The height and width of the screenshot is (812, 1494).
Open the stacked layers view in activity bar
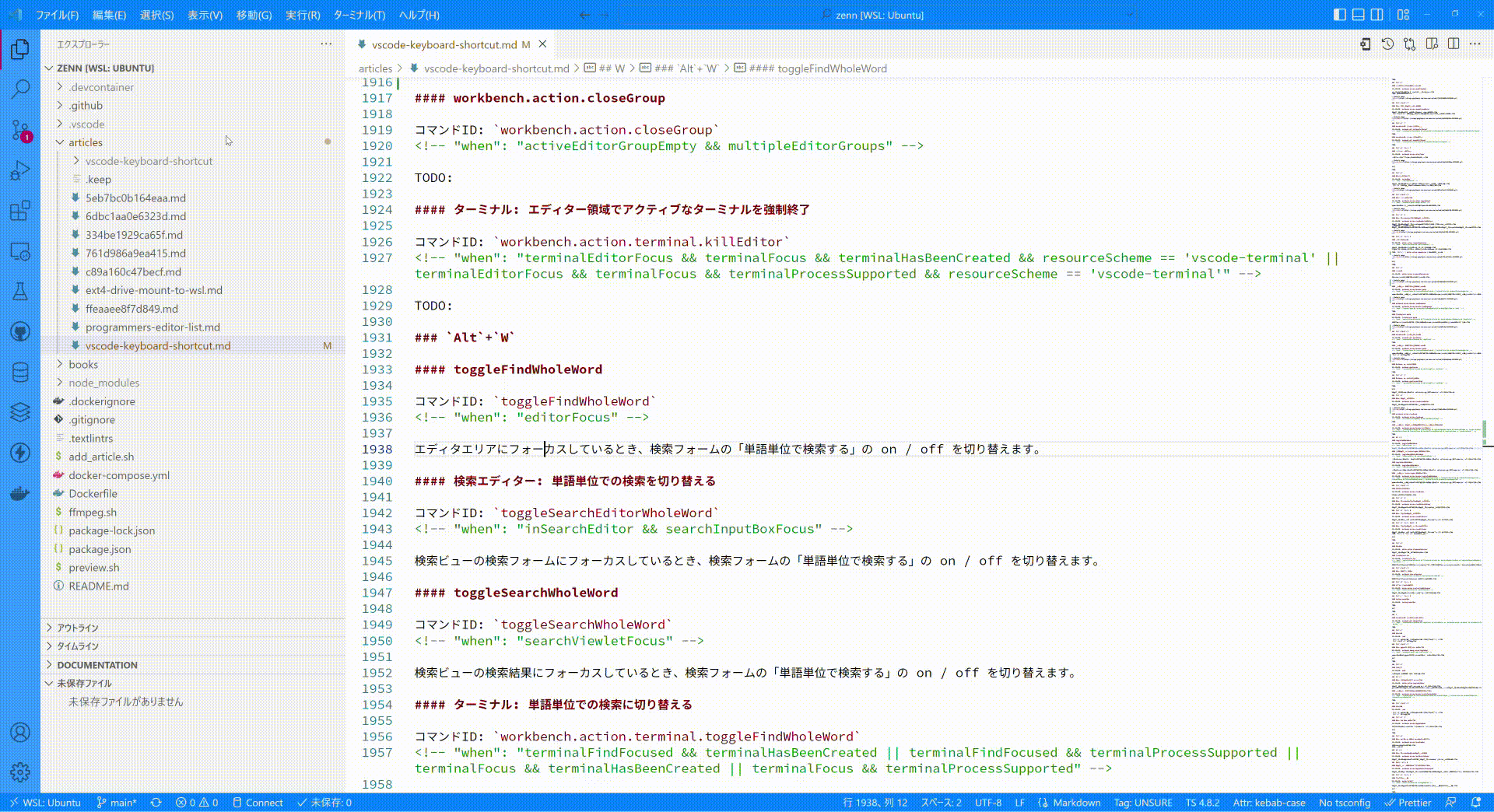20,412
